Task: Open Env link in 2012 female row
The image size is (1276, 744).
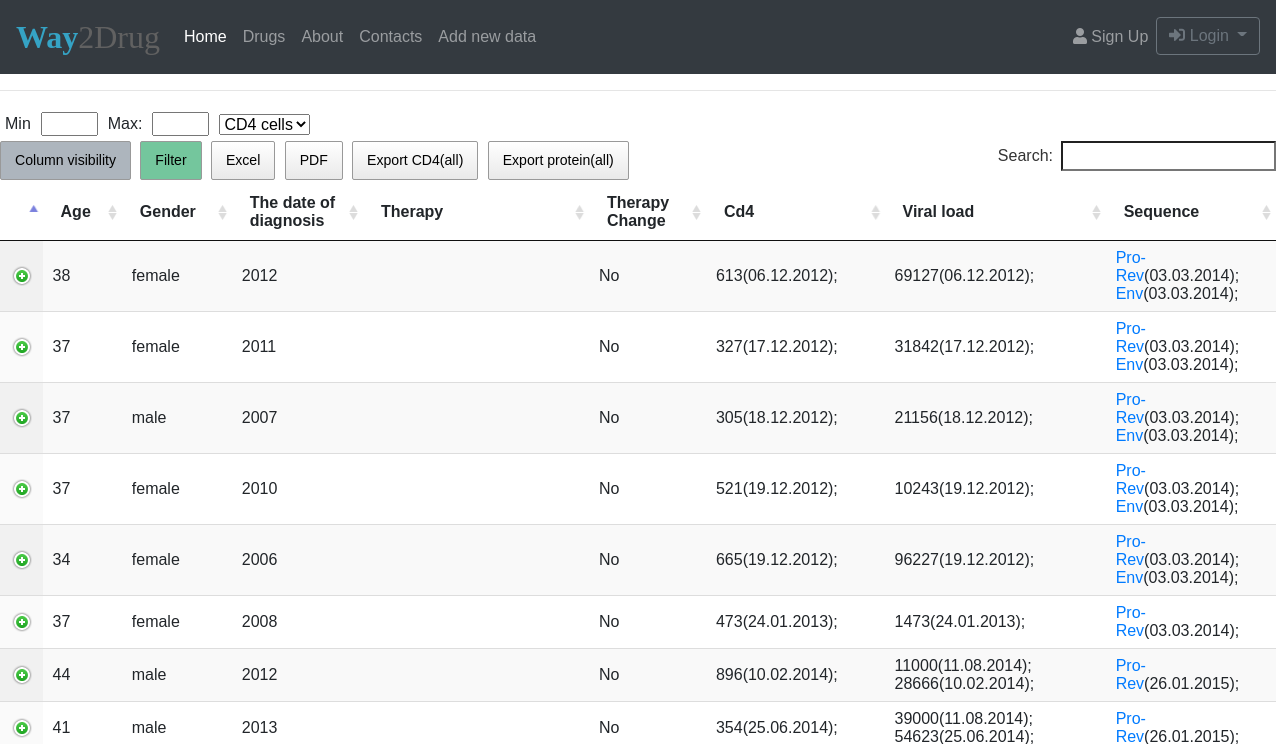Action: (1130, 293)
